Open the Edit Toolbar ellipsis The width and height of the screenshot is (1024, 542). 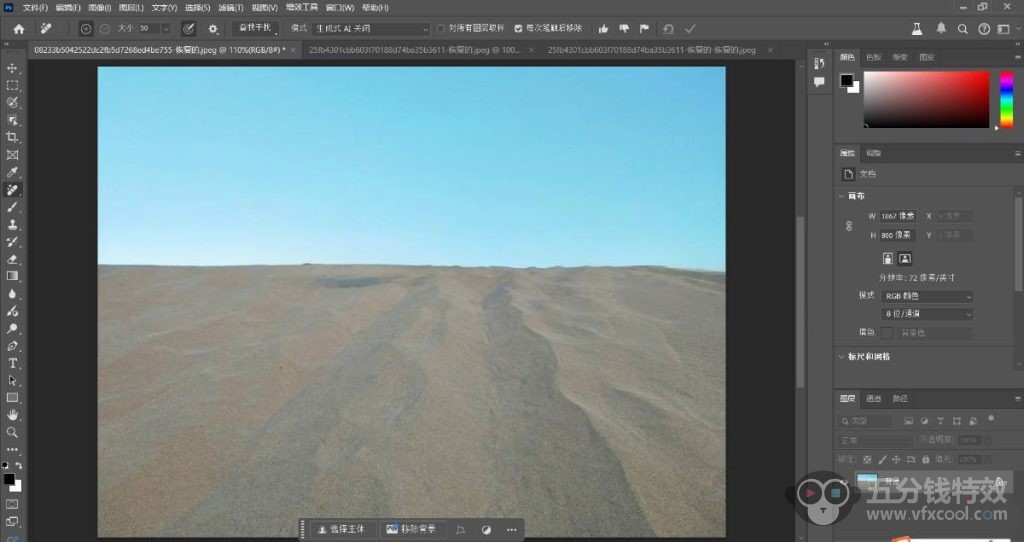(x=12, y=449)
